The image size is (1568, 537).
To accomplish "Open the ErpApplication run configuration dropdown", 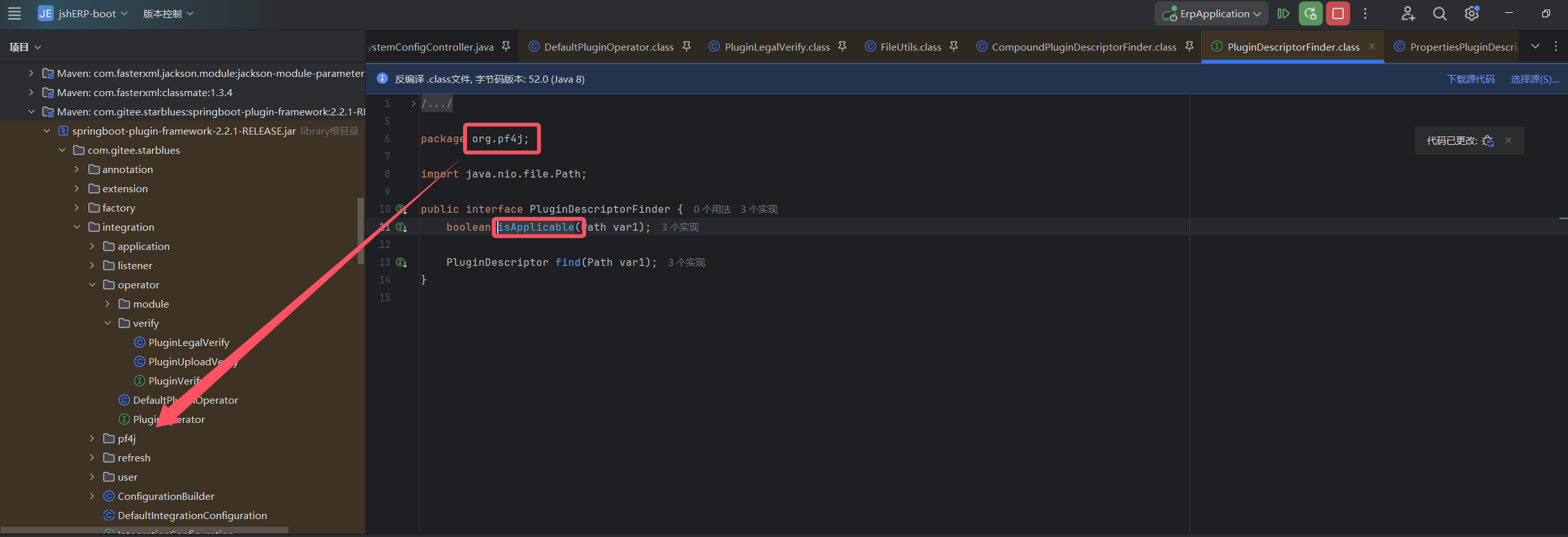I will click(1211, 13).
